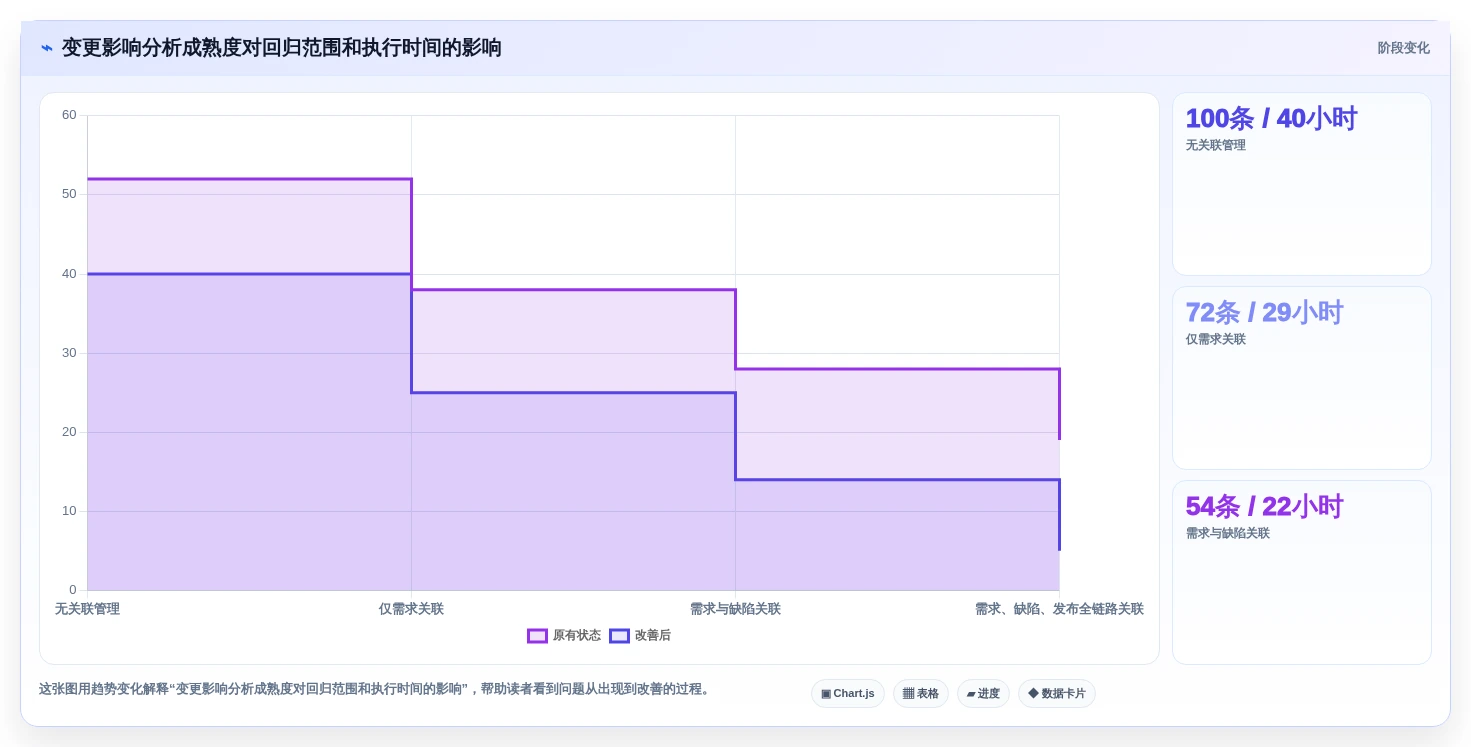The height and width of the screenshot is (747, 1471).
Task: Click the 进度 tag
Action: [983, 694]
